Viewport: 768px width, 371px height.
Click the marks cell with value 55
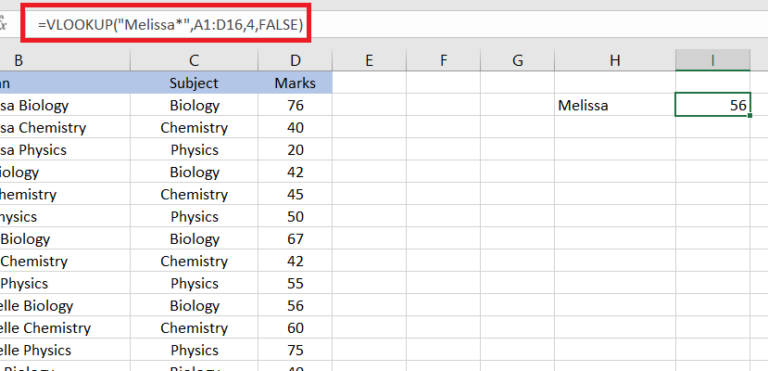coord(295,283)
